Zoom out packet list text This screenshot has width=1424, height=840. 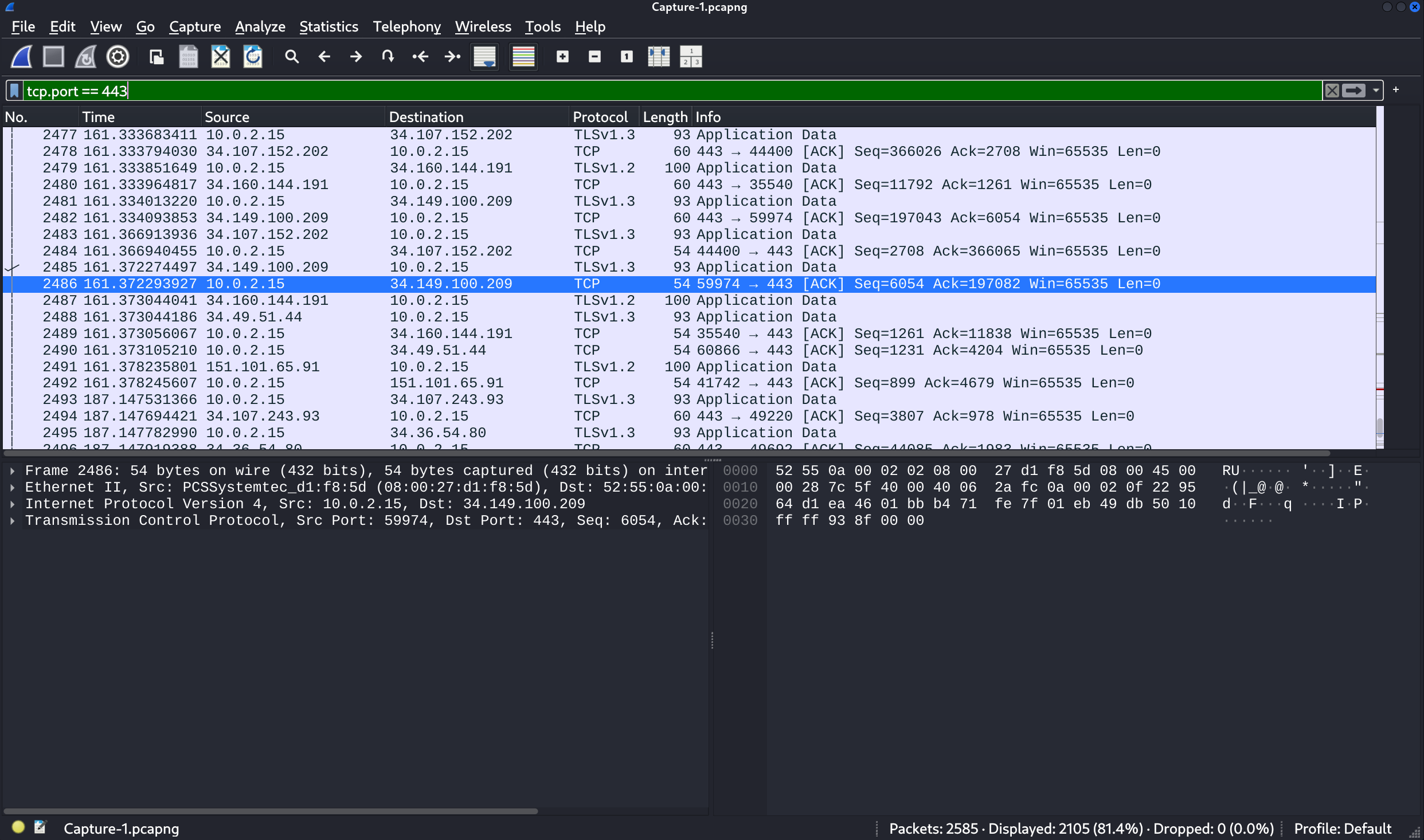click(594, 57)
